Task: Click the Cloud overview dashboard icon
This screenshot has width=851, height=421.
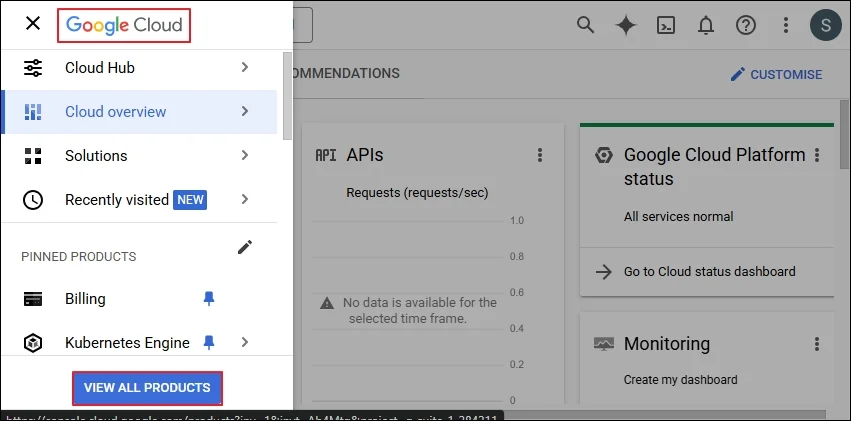Action: pos(33,112)
